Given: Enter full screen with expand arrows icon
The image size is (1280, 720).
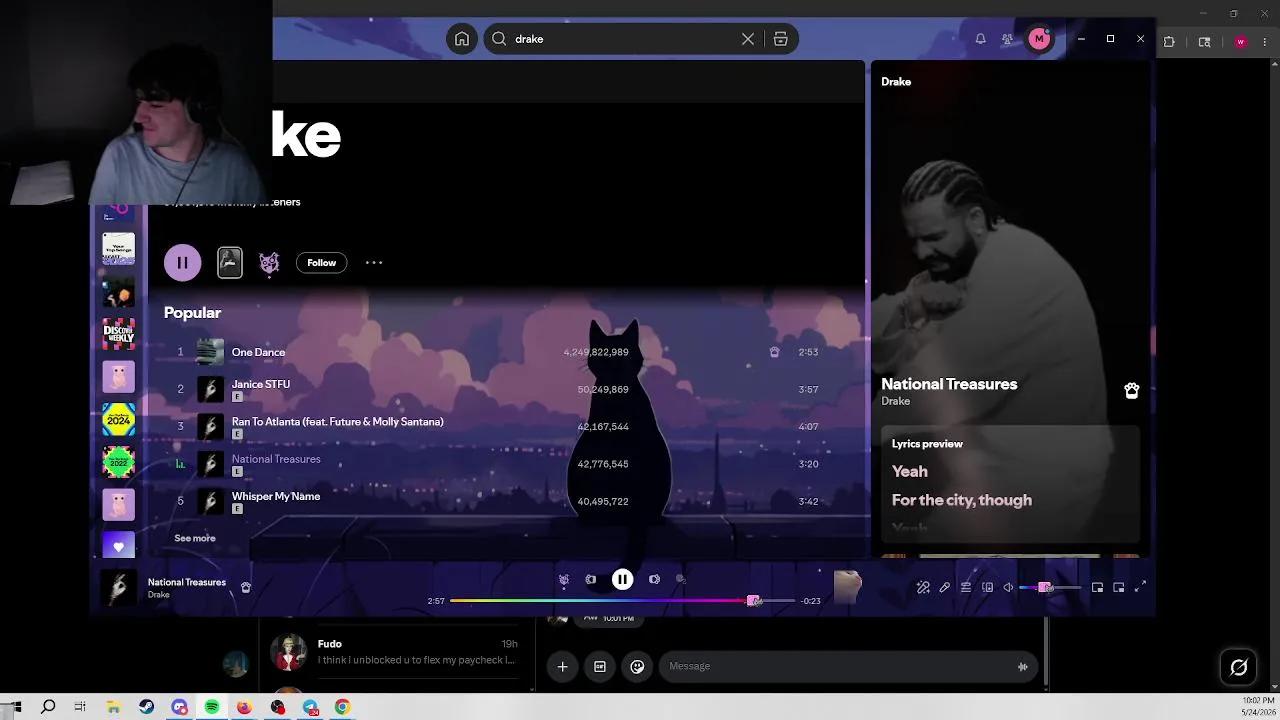Looking at the screenshot, I should point(1140,588).
